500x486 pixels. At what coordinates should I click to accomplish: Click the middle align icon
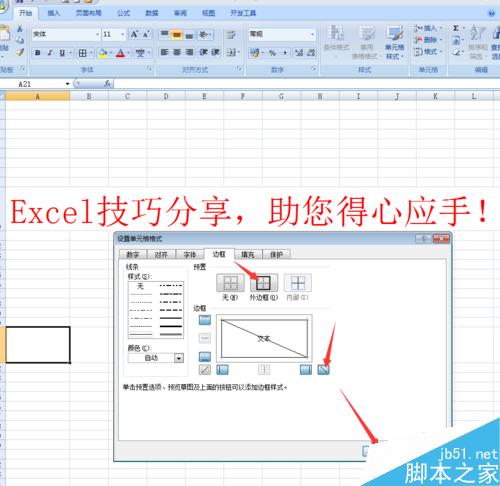[x=177, y=34]
